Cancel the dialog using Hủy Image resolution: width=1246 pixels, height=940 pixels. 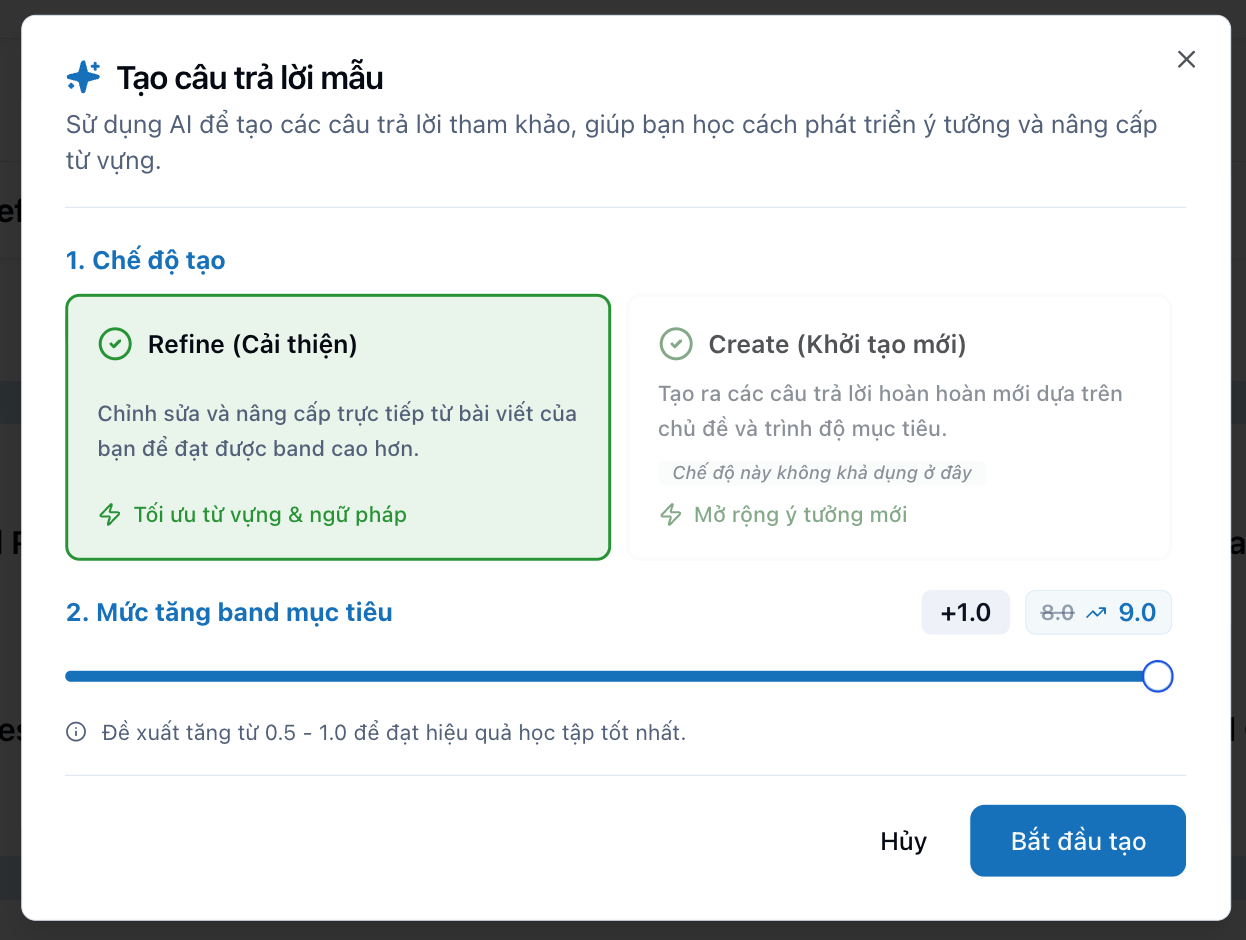[903, 841]
